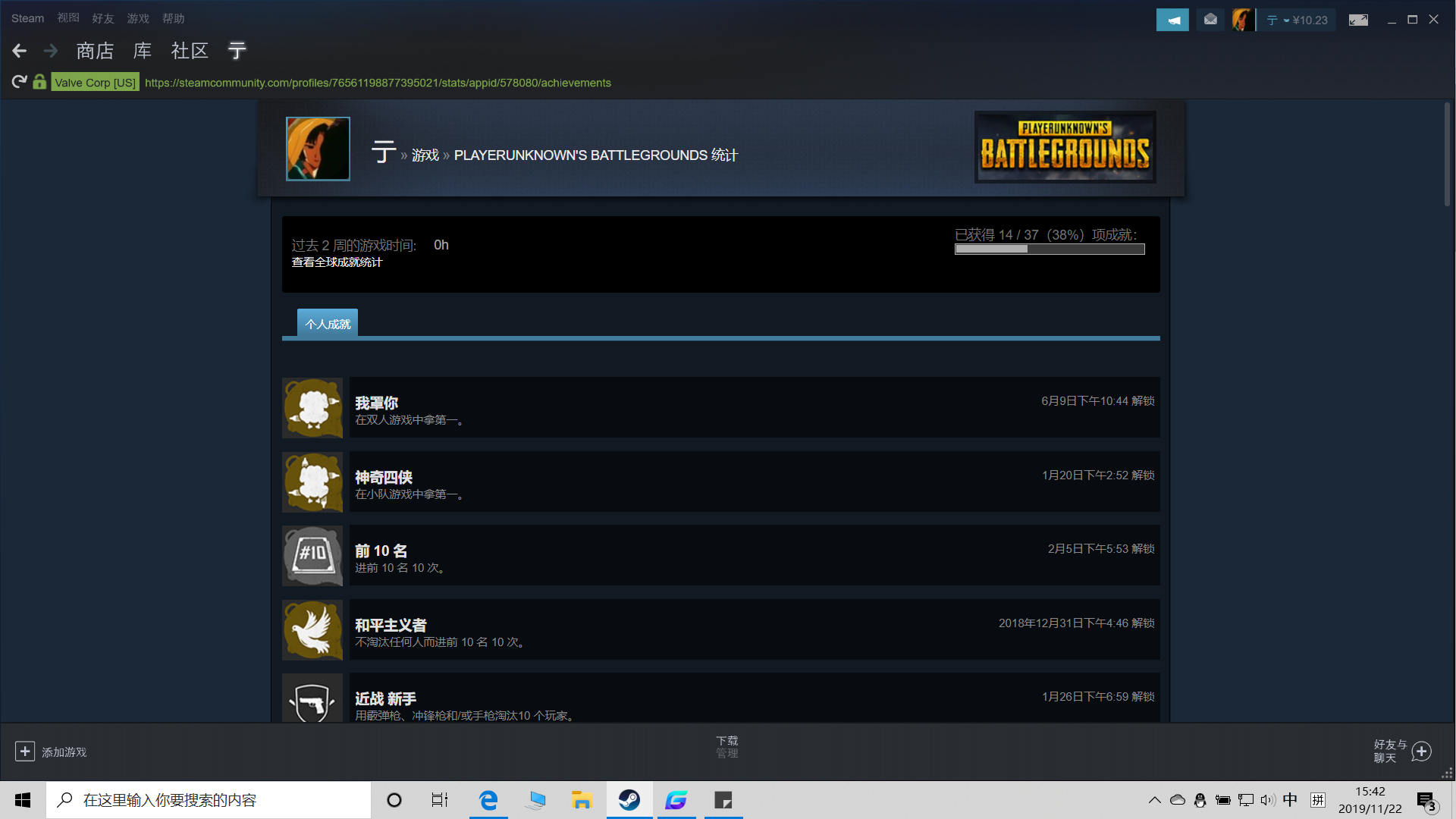Open the inbox envelope icon

(x=1210, y=20)
